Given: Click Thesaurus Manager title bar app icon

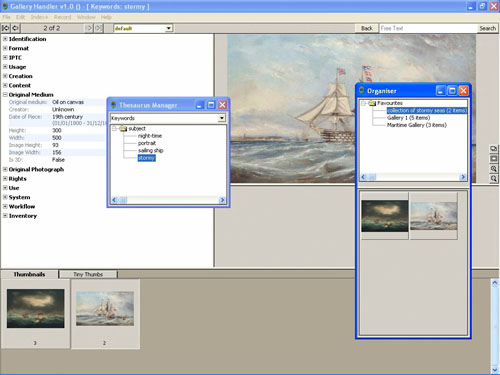Looking at the screenshot, I should point(113,105).
